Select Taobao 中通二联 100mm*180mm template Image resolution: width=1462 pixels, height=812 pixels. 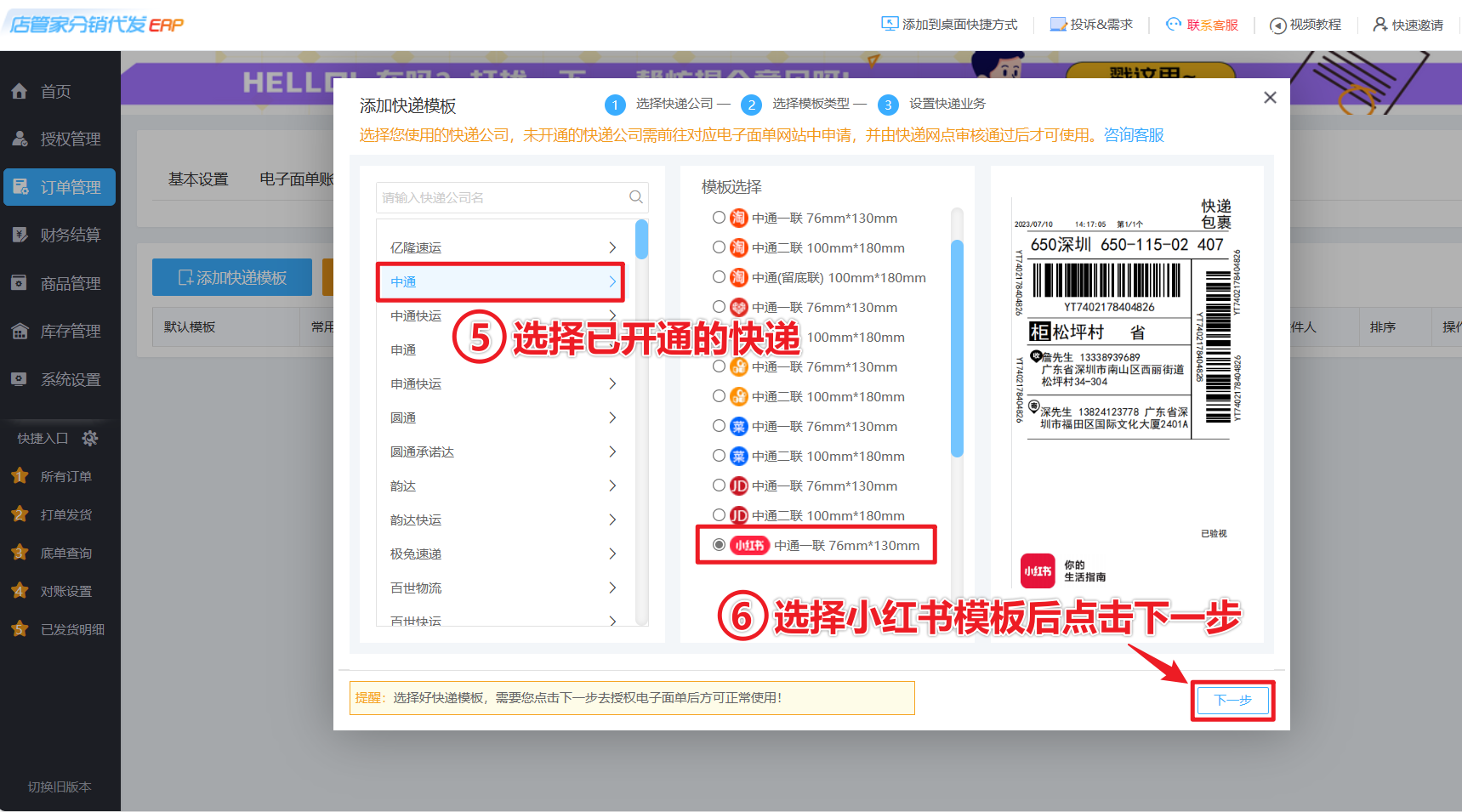pyautogui.click(x=719, y=247)
